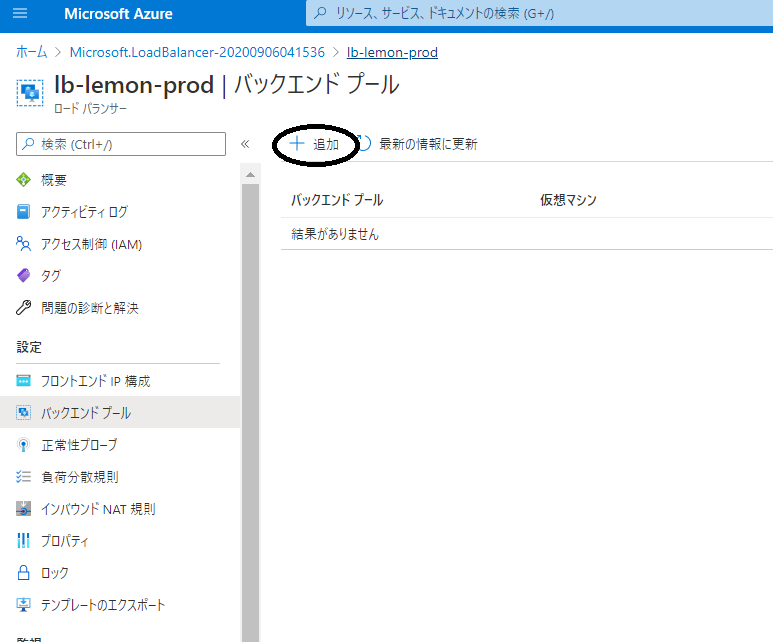
Task: Click the アクセス制御 (IAM) people icon
Action: click(x=23, y=244)
